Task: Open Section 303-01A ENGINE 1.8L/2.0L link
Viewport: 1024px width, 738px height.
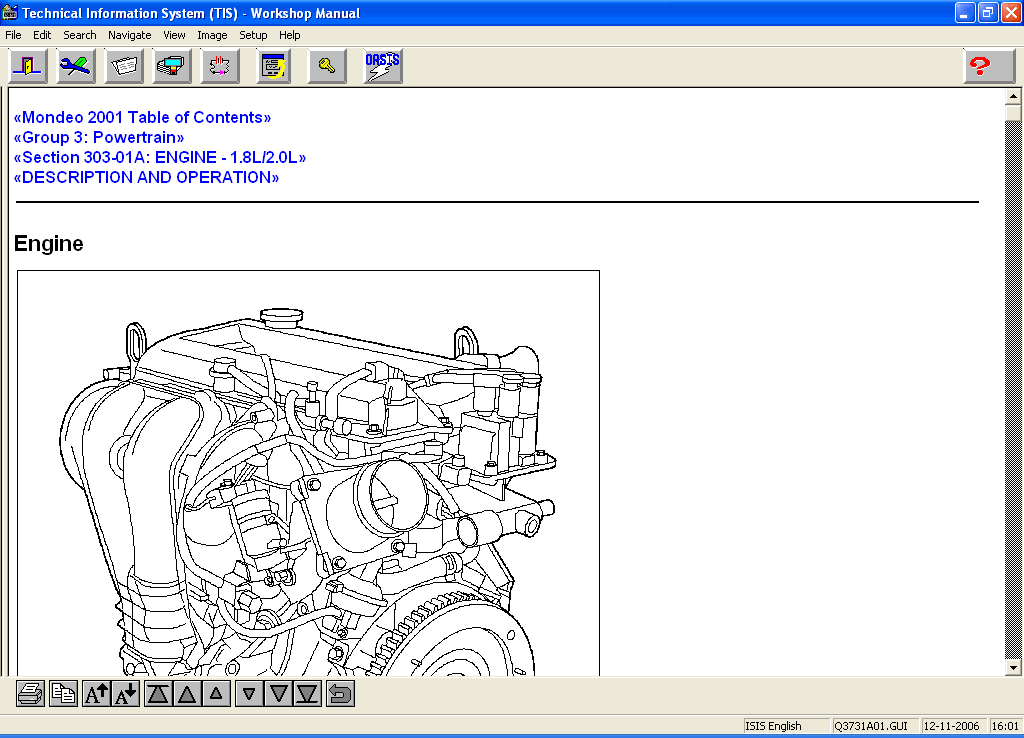Action: click(x=159, y=157)
